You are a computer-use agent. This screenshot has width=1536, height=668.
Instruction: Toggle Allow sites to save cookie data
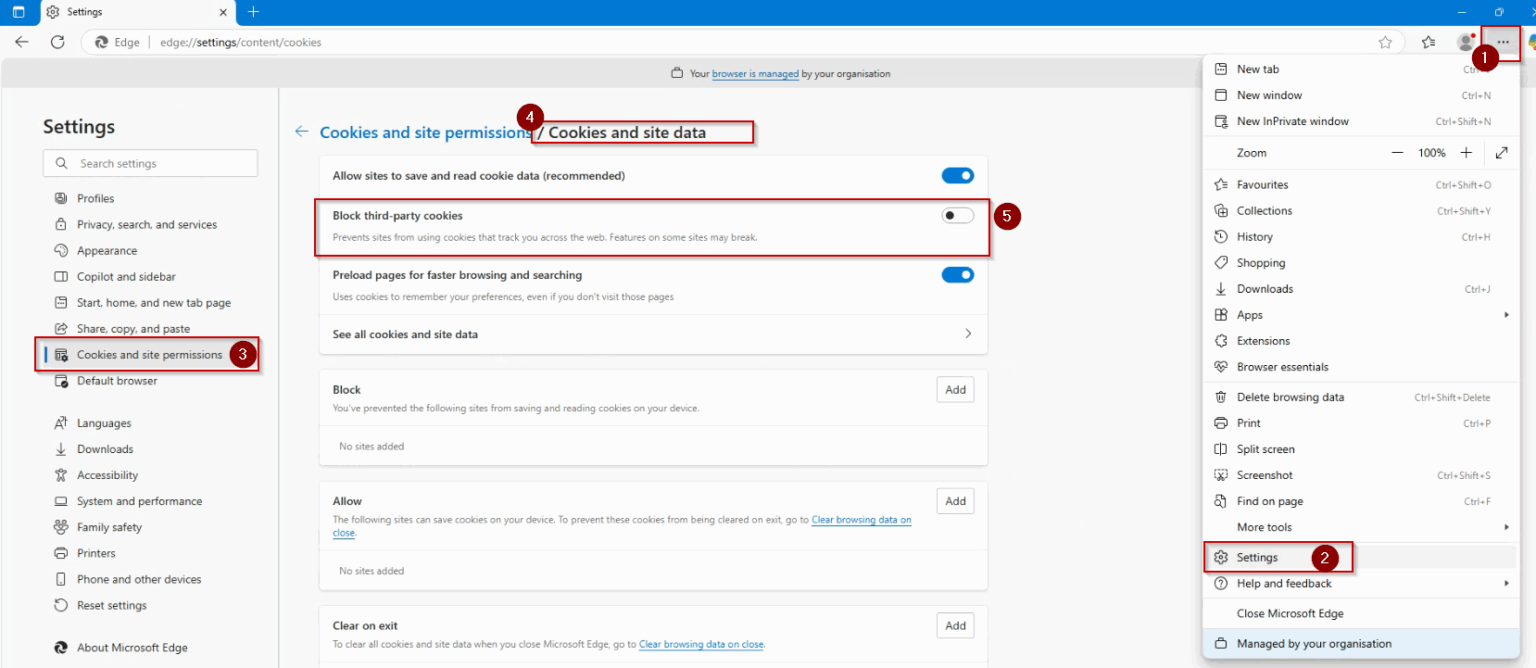957,176
